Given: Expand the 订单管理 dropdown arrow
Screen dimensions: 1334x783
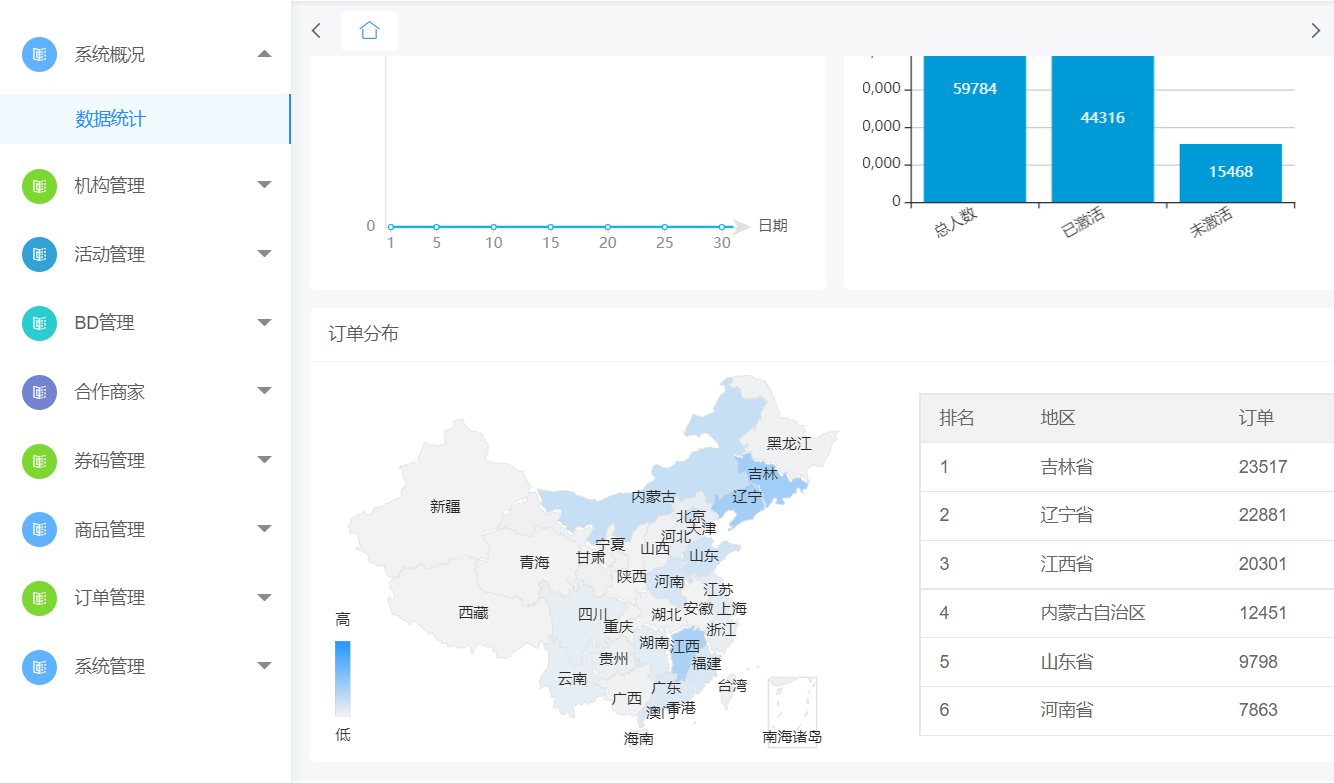Looking at the screenshot, I should click(x=264, y=598).
